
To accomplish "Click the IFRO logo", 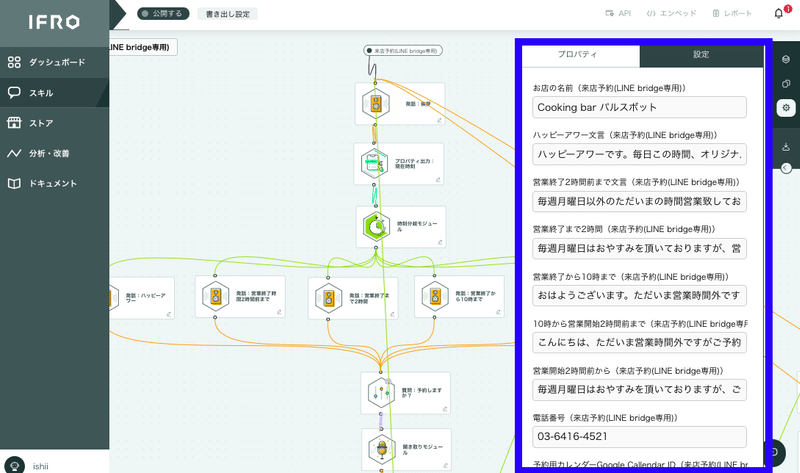I will coord(54,22).
